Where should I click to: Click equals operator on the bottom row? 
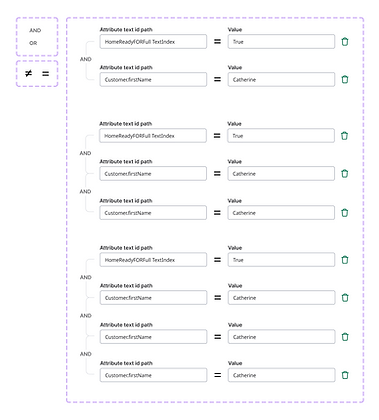[x=218, y=375]
